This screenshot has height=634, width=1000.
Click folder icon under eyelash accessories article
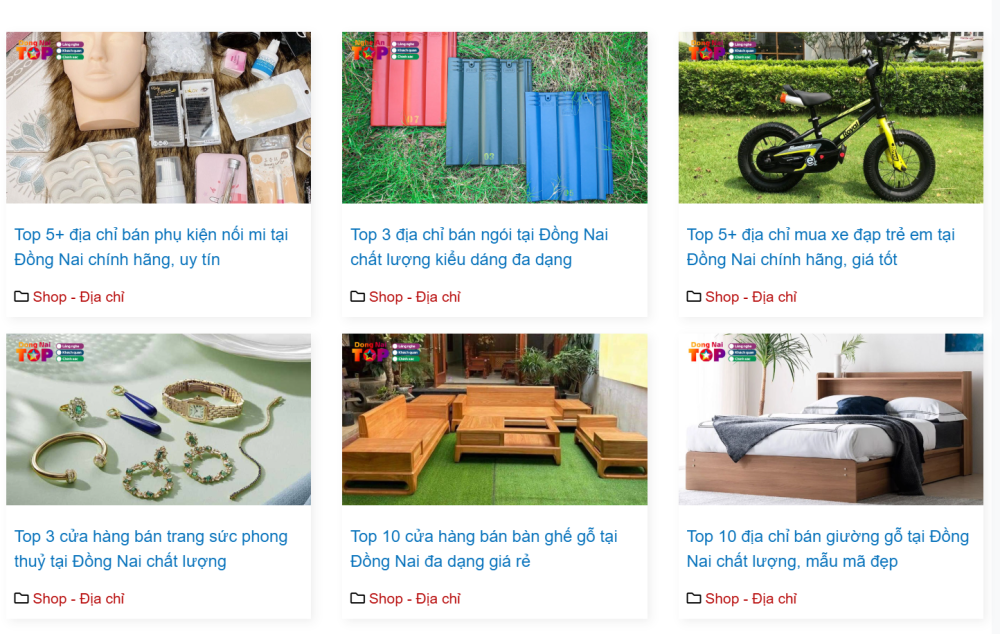22,297
